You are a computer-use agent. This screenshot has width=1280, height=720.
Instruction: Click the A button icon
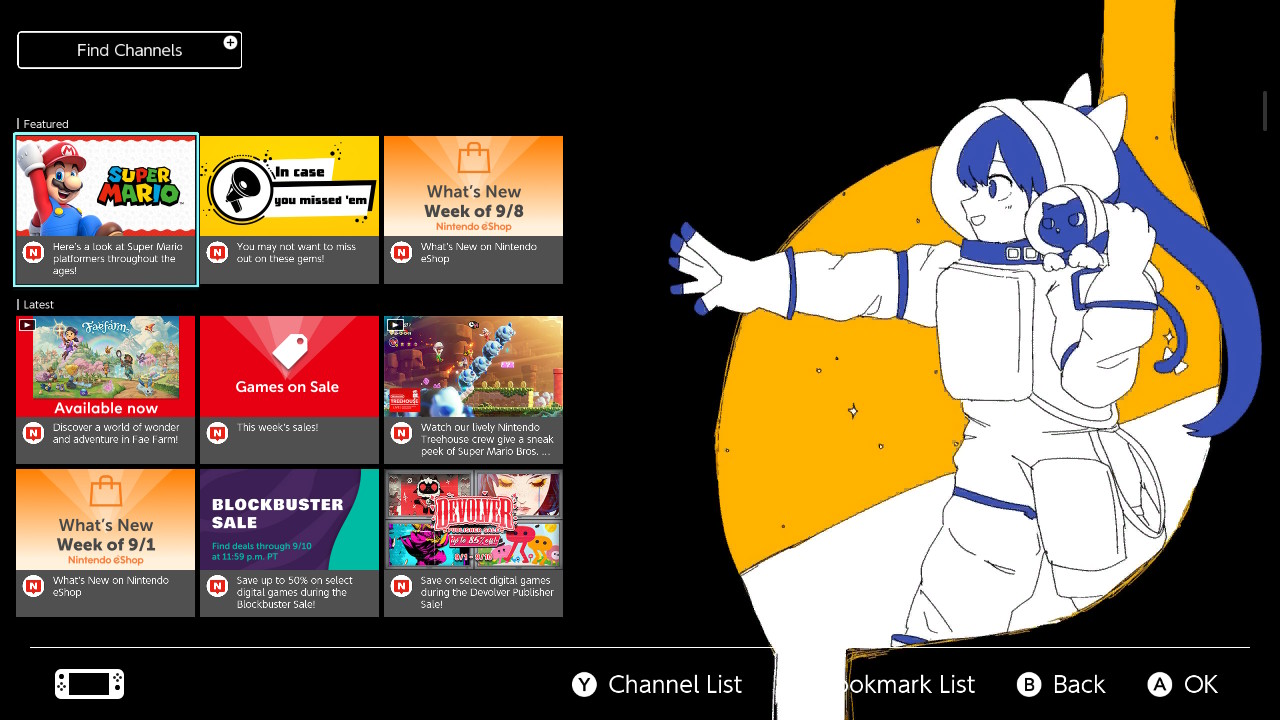[1159, 684]
